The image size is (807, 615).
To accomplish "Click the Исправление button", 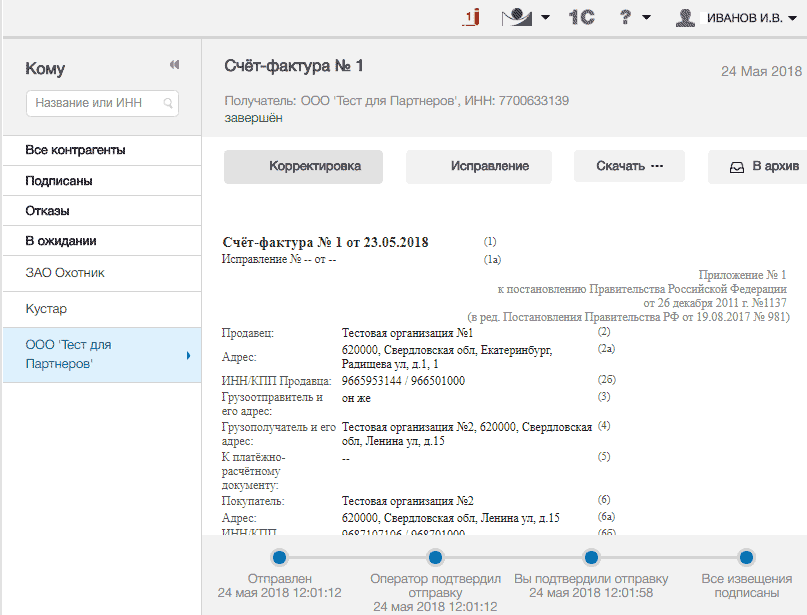I will [x=479, y=166].
